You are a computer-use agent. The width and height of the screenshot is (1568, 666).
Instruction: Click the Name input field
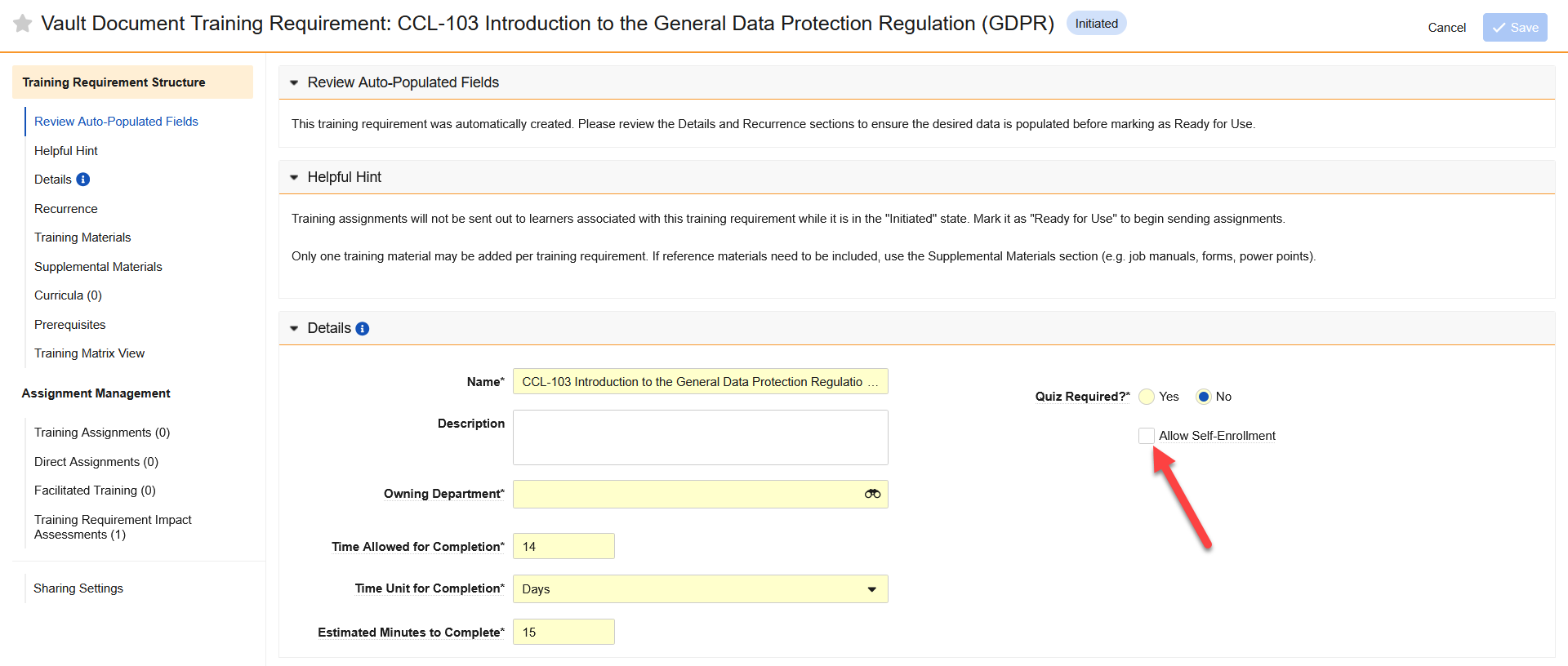click(x=700, y=382)
